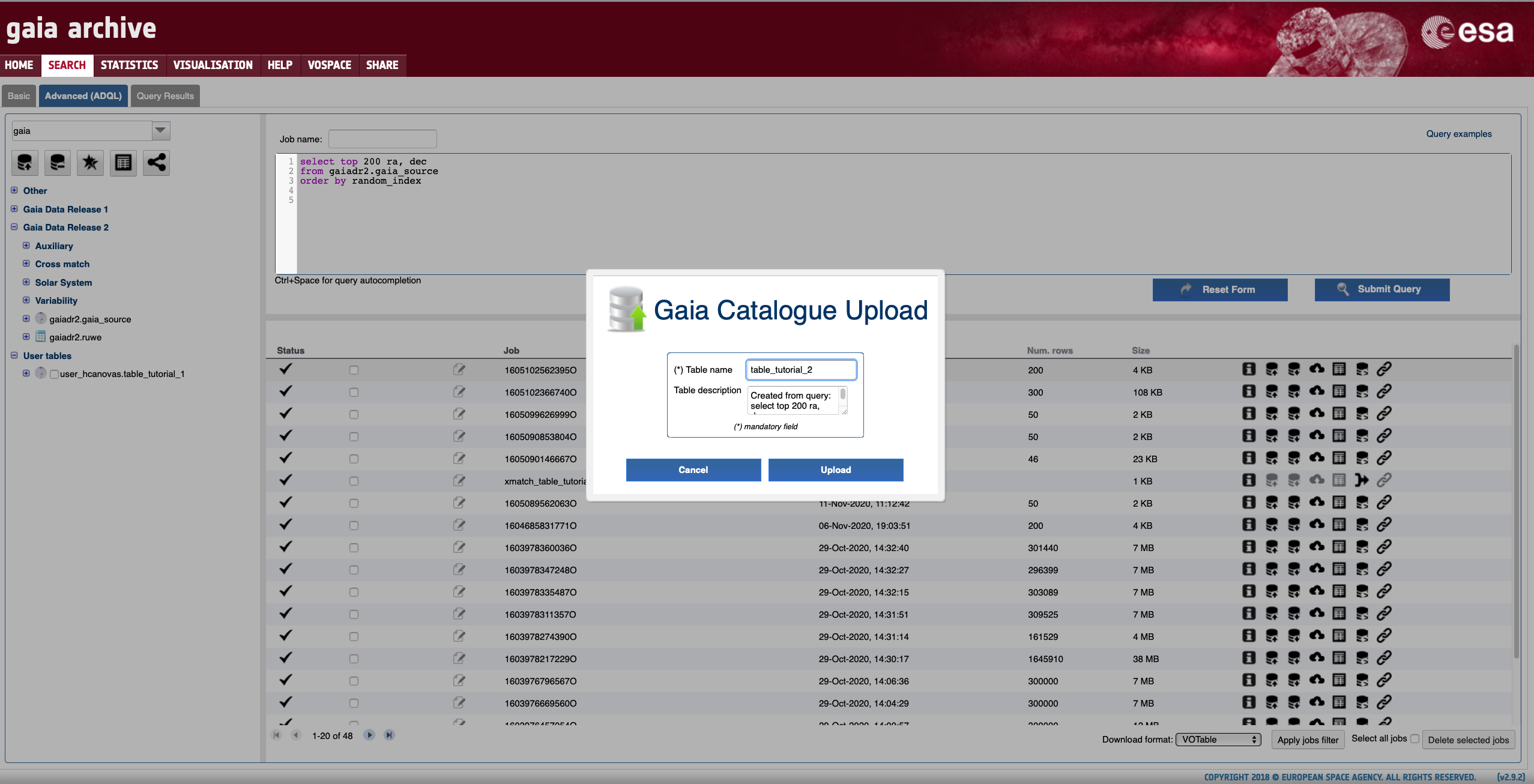
Task: Tick the checkbox for job 1605099626999O
Action: [354, 414]
